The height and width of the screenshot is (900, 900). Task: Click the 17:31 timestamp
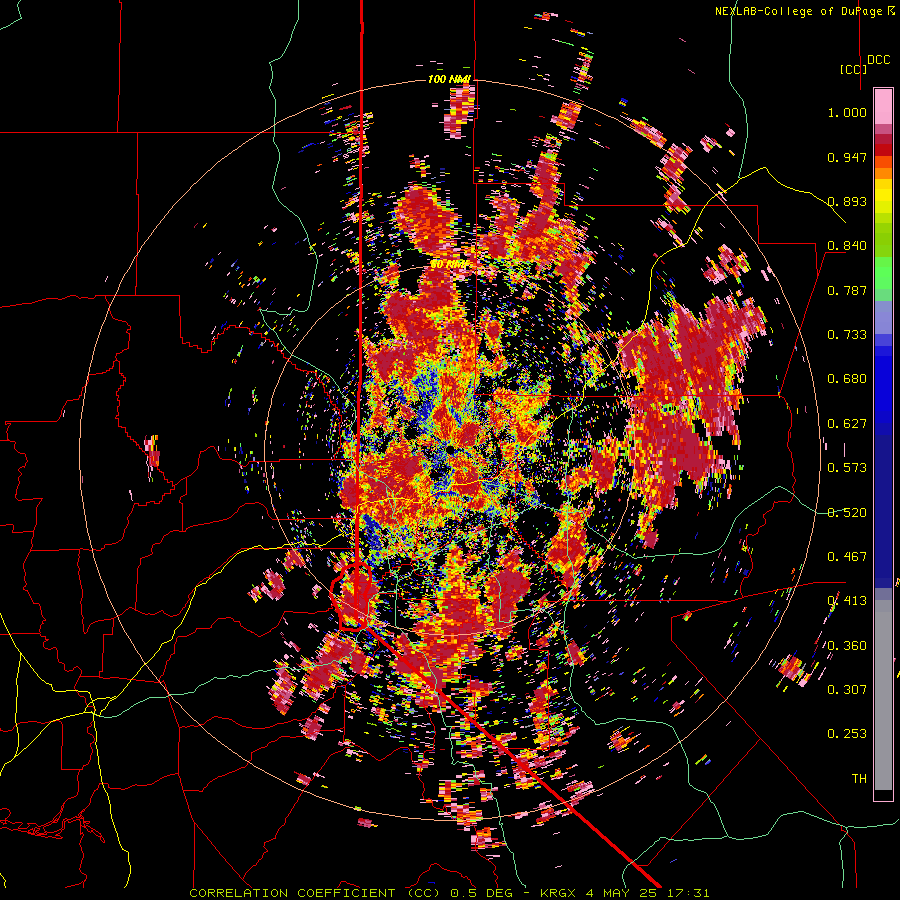[x=689, y=893]
